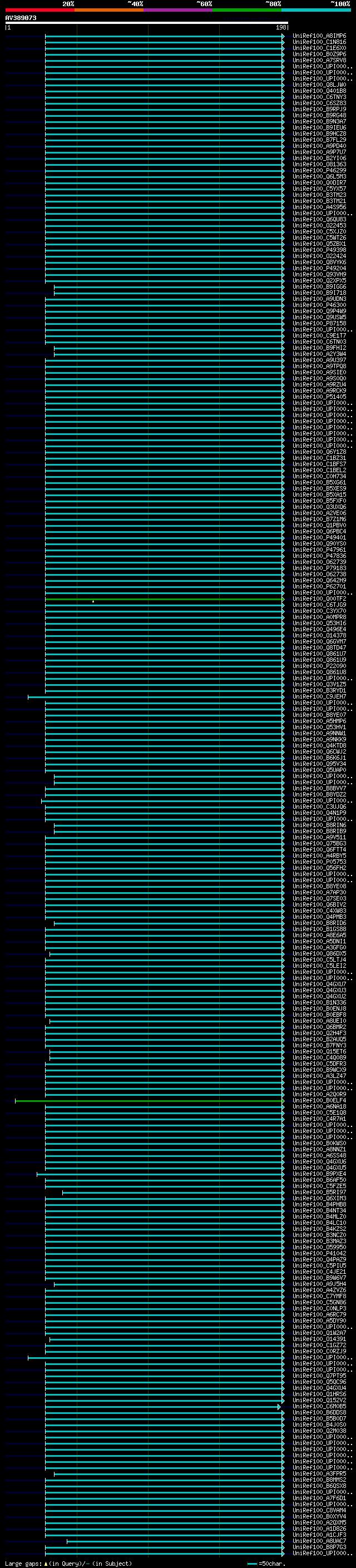Select hit label UniRef100_P49398
Image resolution: width=356 pixels, height=1568 pixels.
click(x=319, y=250)
